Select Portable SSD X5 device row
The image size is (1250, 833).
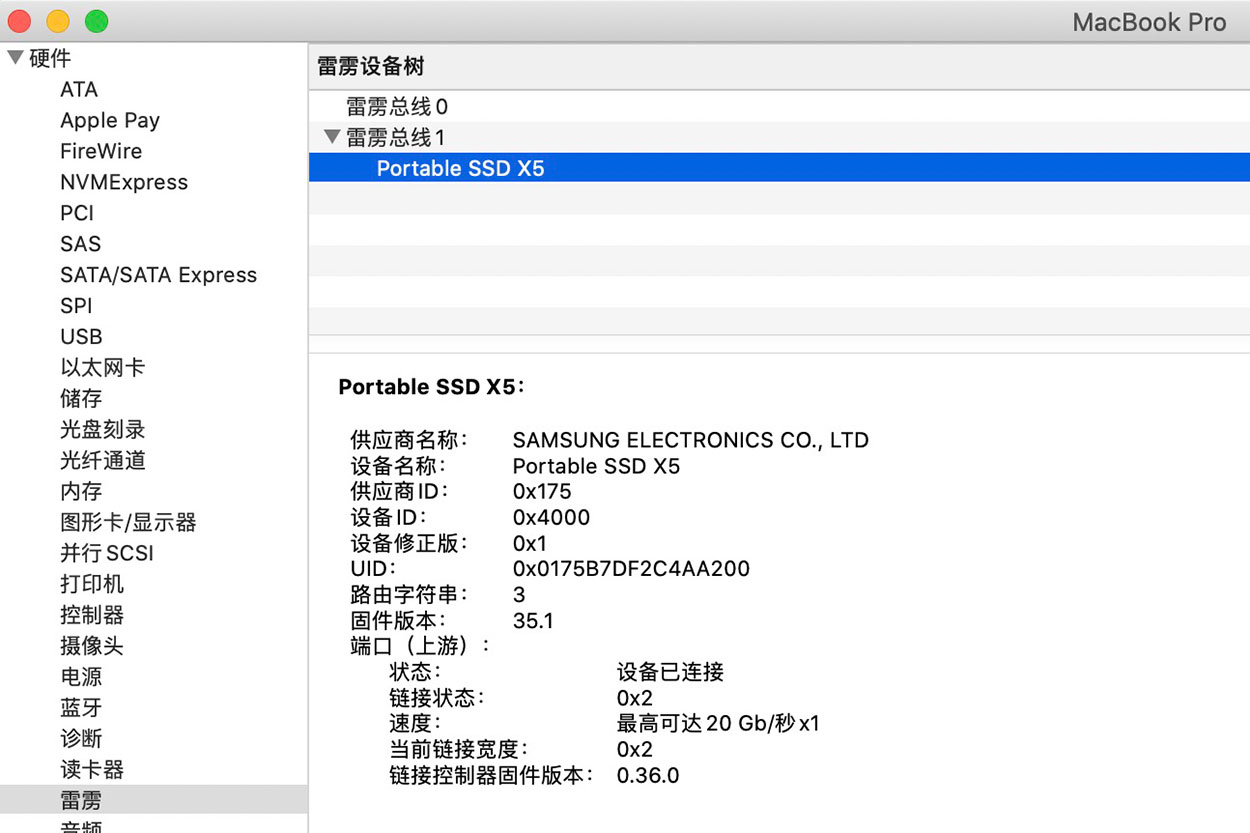tap(460, 168)
